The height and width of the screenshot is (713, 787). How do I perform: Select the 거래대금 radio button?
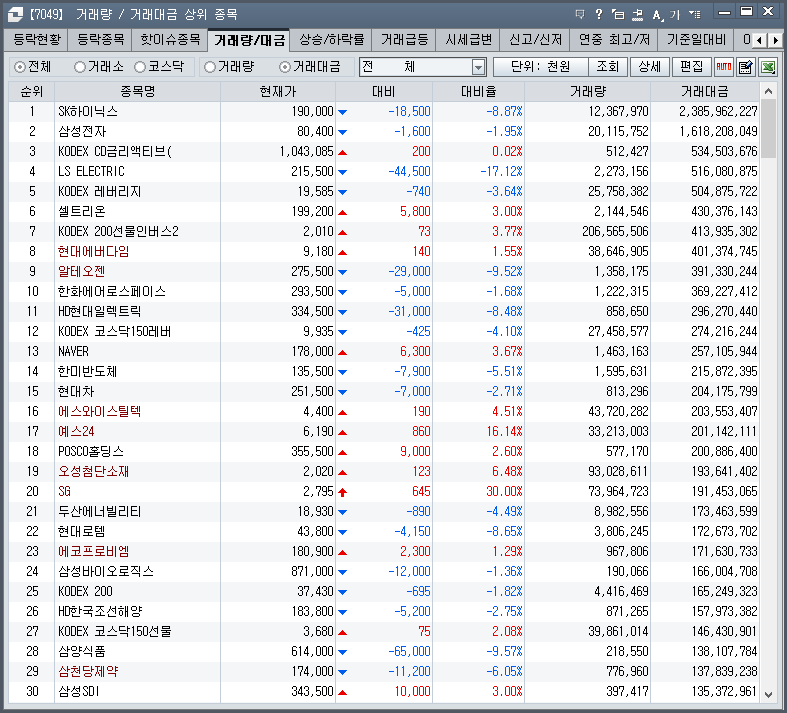285,67
